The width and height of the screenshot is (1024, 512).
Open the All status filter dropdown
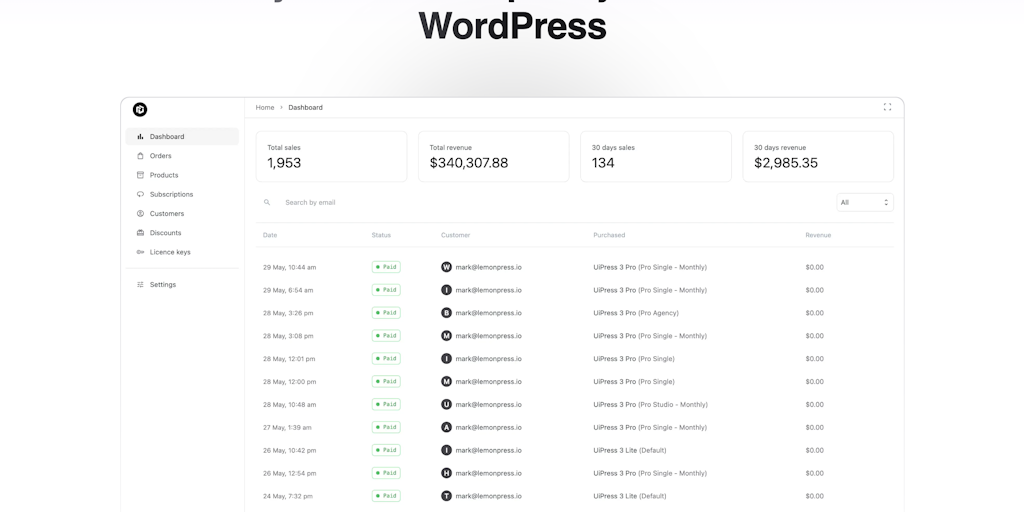pyautogui.click(x=865, y=202)
